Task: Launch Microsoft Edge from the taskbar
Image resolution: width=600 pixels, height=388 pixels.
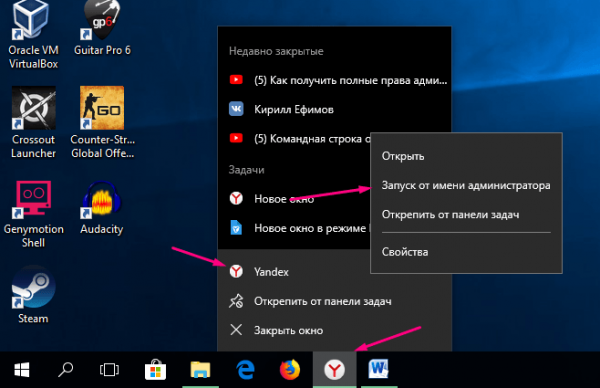Action: (x=245, y=370)
